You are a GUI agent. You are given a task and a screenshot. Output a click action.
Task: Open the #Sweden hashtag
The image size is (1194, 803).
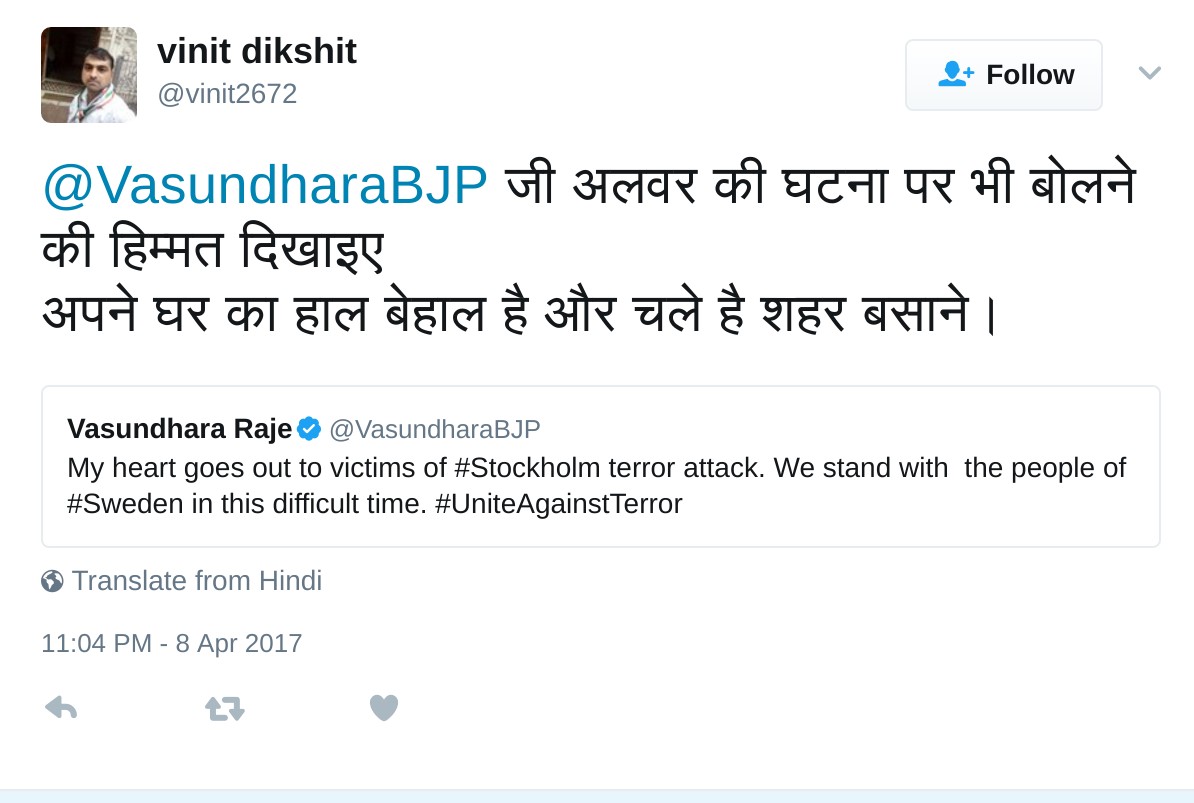click(125, 503)
